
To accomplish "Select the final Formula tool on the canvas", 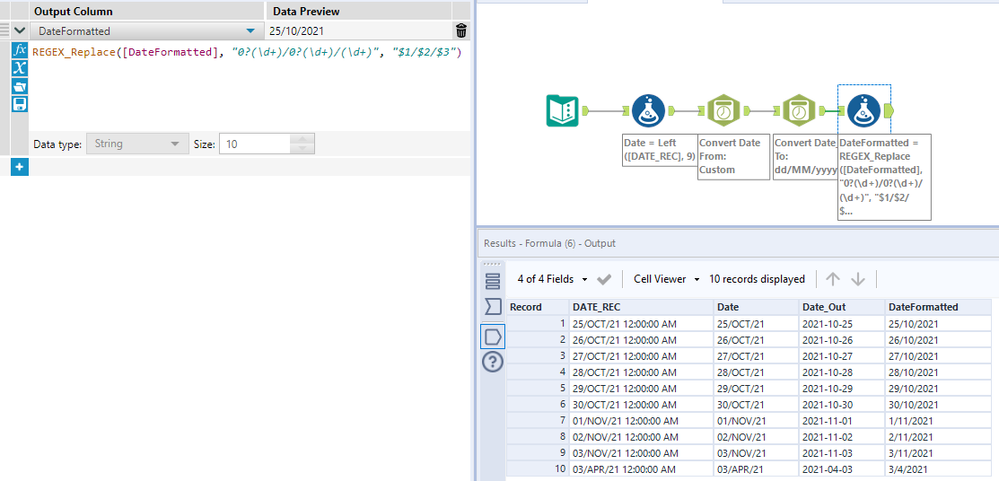I will pos(865,111).
